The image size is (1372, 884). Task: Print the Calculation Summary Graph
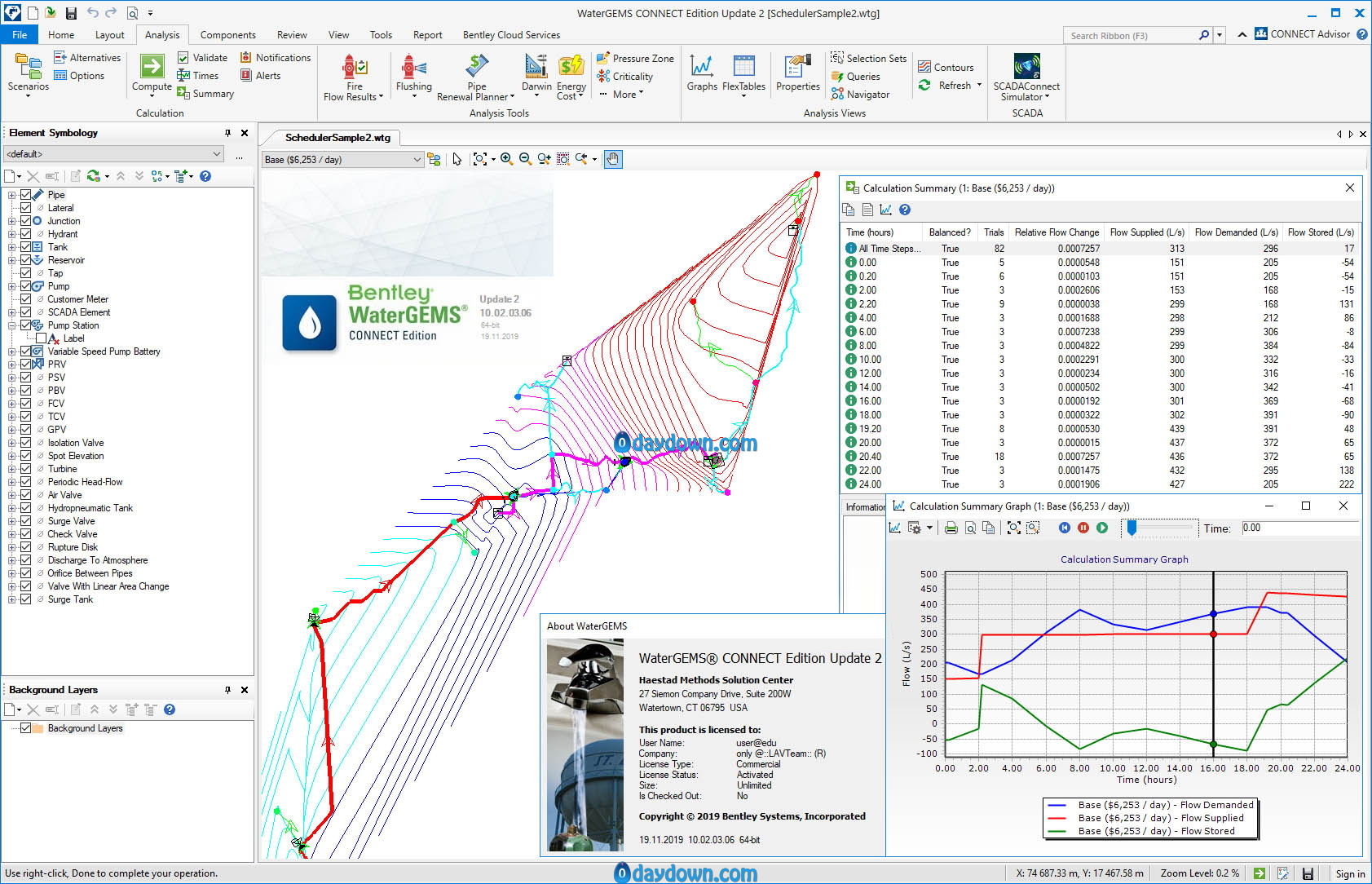click(x=951, y=528)
